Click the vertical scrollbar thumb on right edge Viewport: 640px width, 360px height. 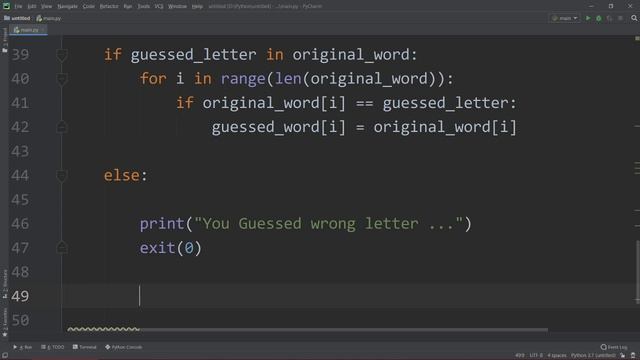click(x=637, y=271)
